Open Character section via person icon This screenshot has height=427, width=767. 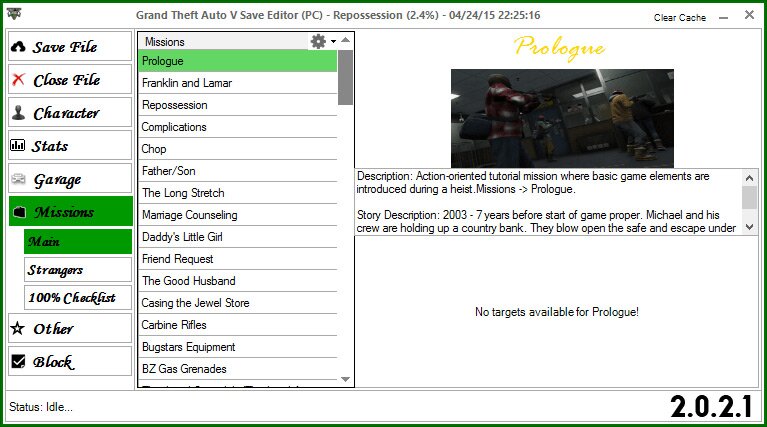tap(18, 113)
